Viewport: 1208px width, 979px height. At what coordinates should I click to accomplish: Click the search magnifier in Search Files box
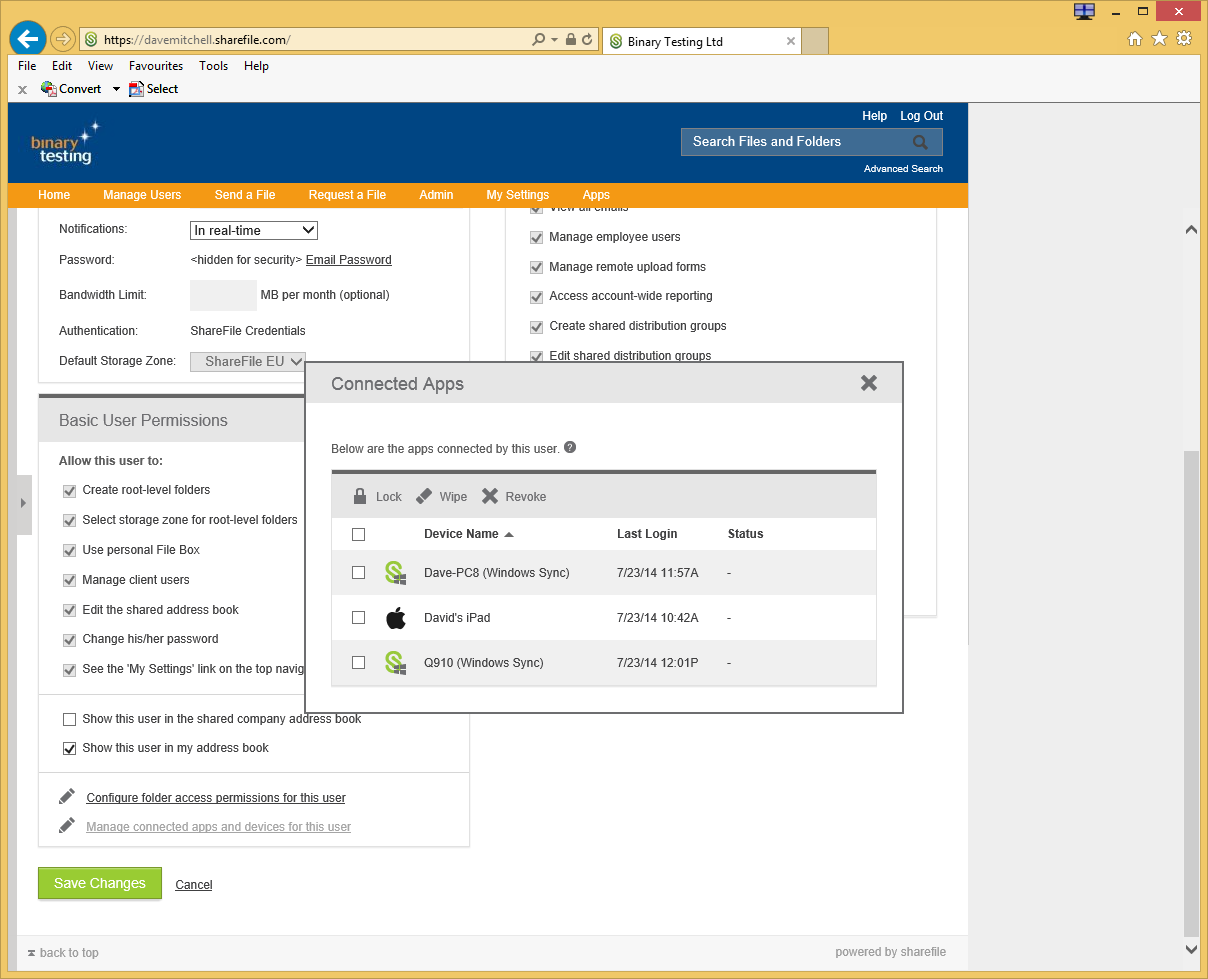click(x=921, y=142)
